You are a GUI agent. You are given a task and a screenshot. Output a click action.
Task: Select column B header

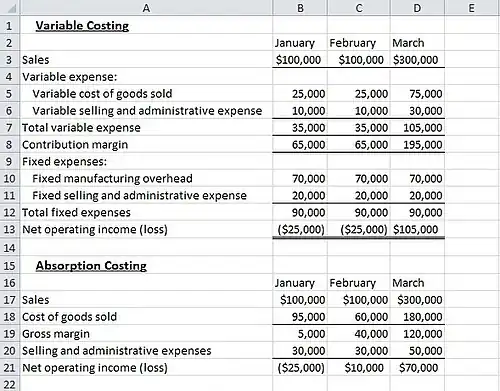pos(300,7)
